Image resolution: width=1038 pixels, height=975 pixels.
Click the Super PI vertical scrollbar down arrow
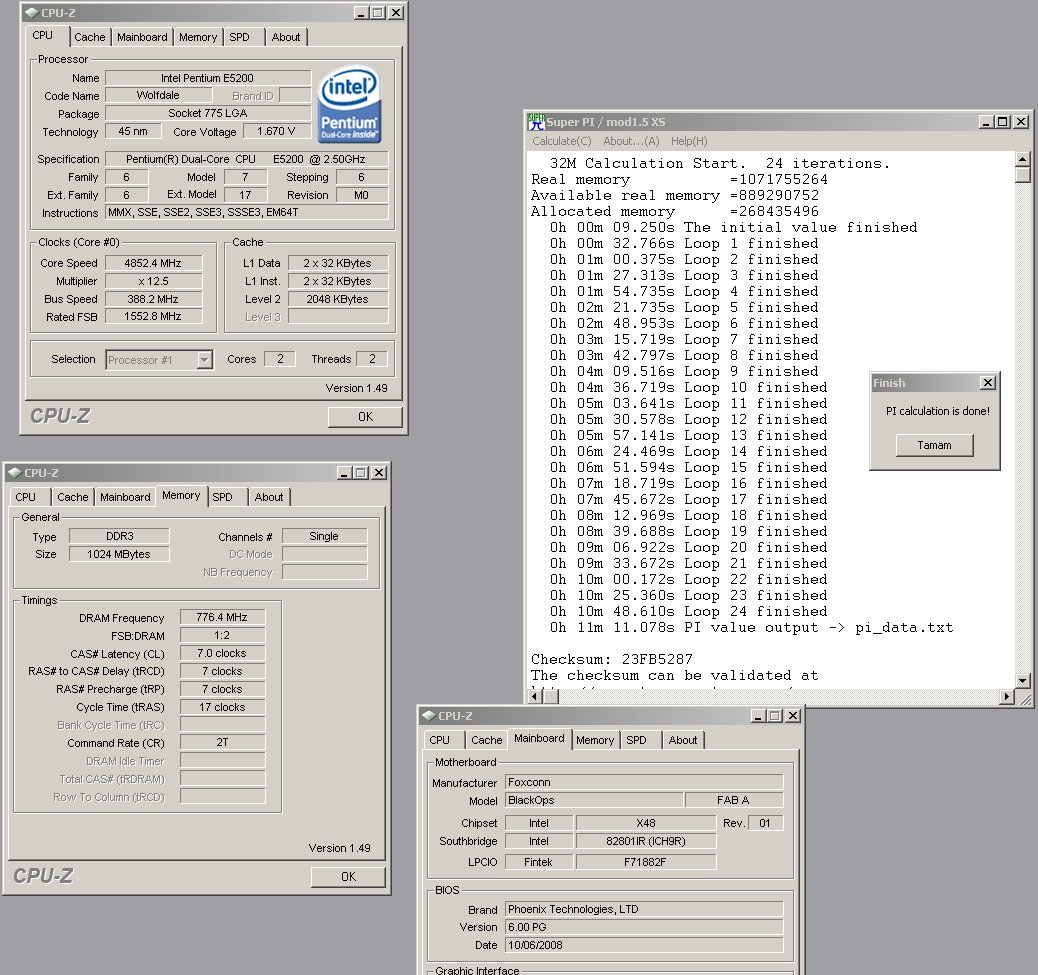click(x=1022, y=680)
